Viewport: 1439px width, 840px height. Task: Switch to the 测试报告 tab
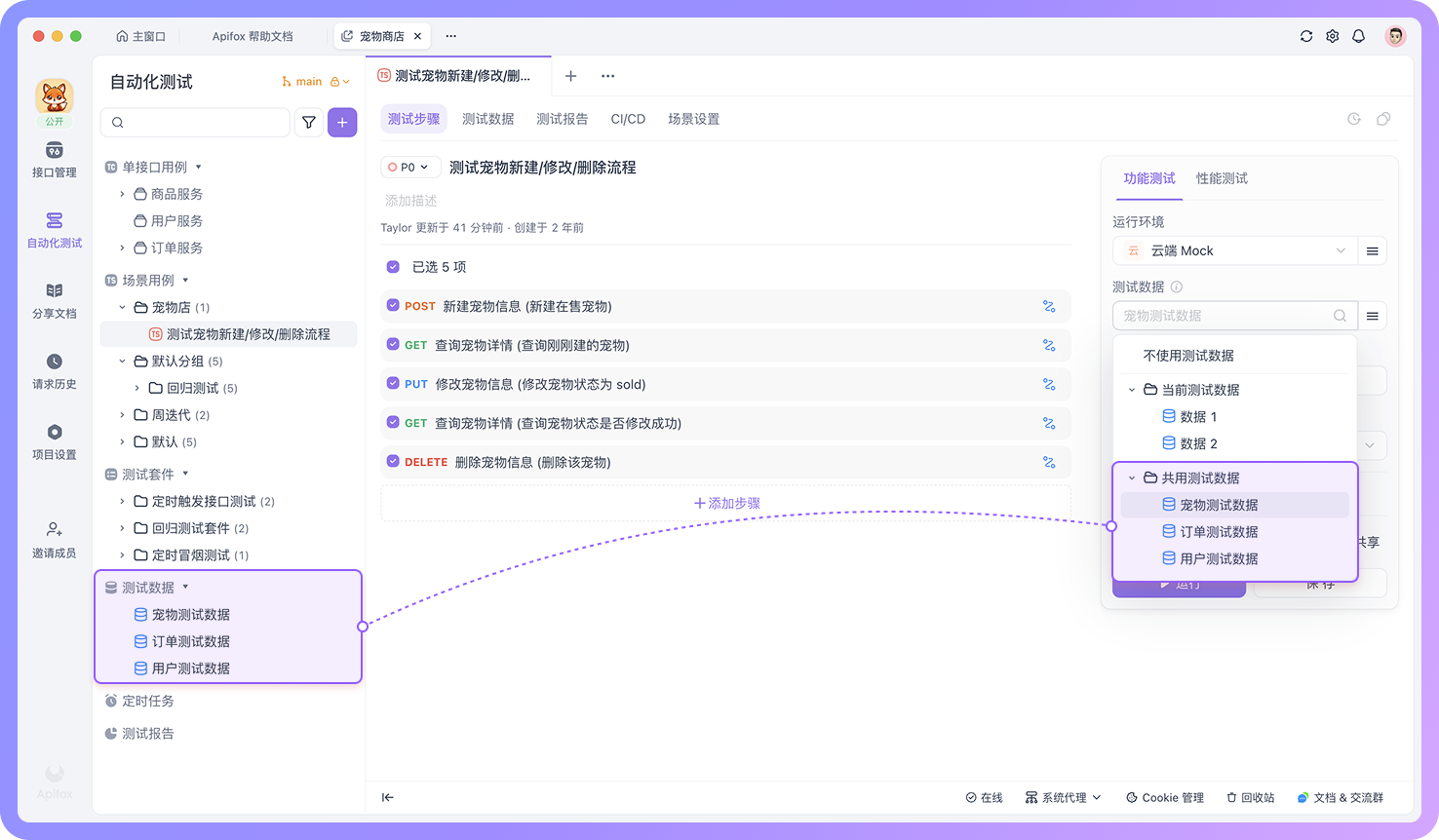[562, 118]
